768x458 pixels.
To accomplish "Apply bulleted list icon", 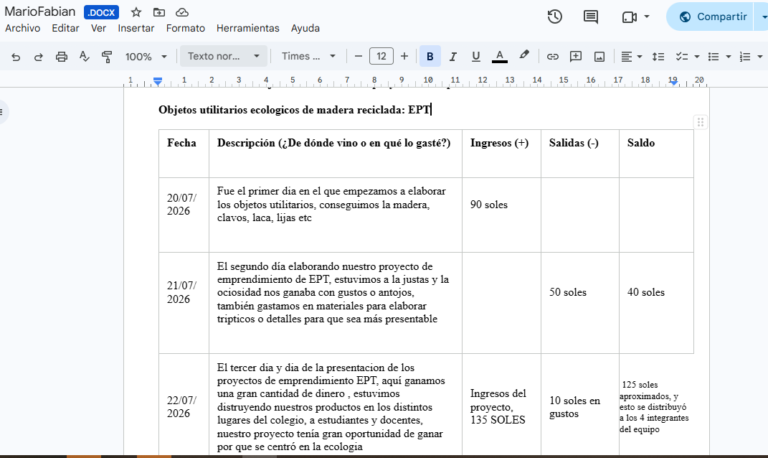I will point(713,57).
